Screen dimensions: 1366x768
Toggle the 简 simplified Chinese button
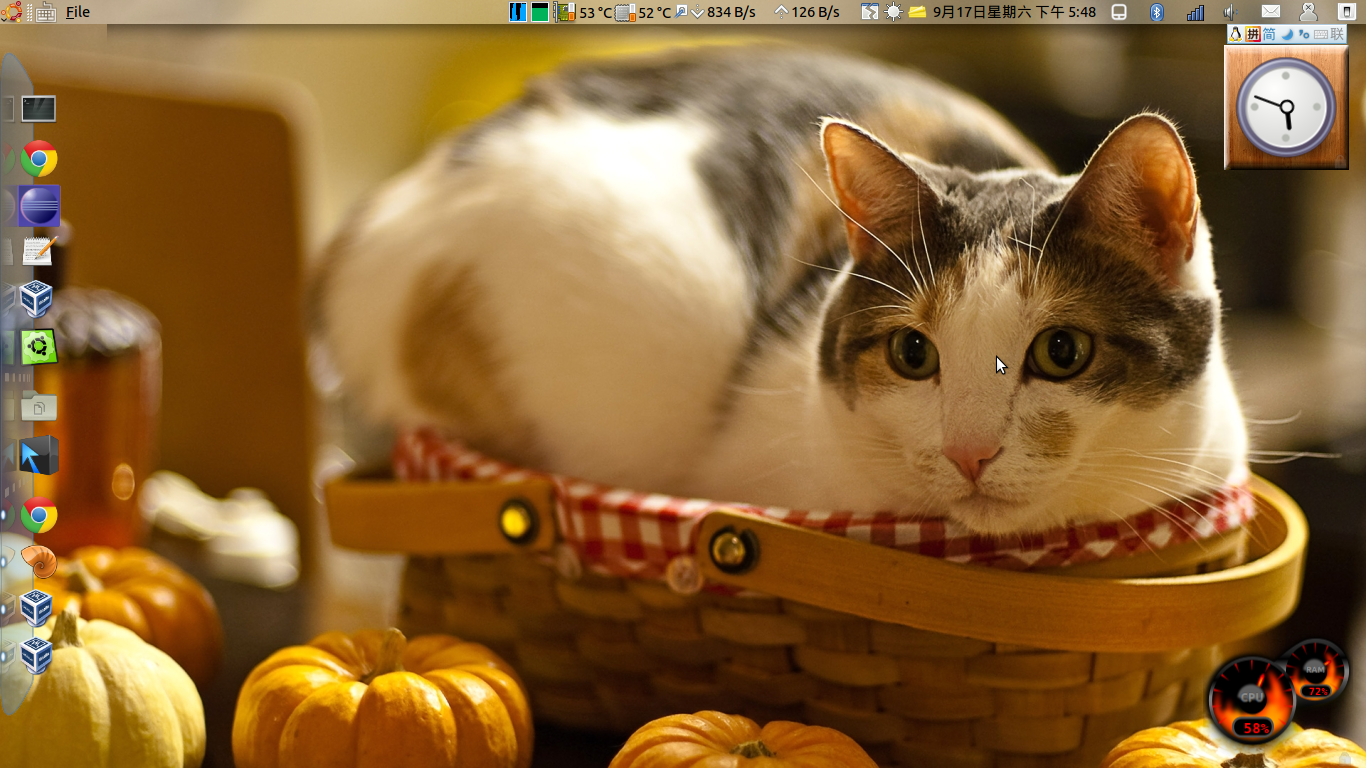point(1269,34)
